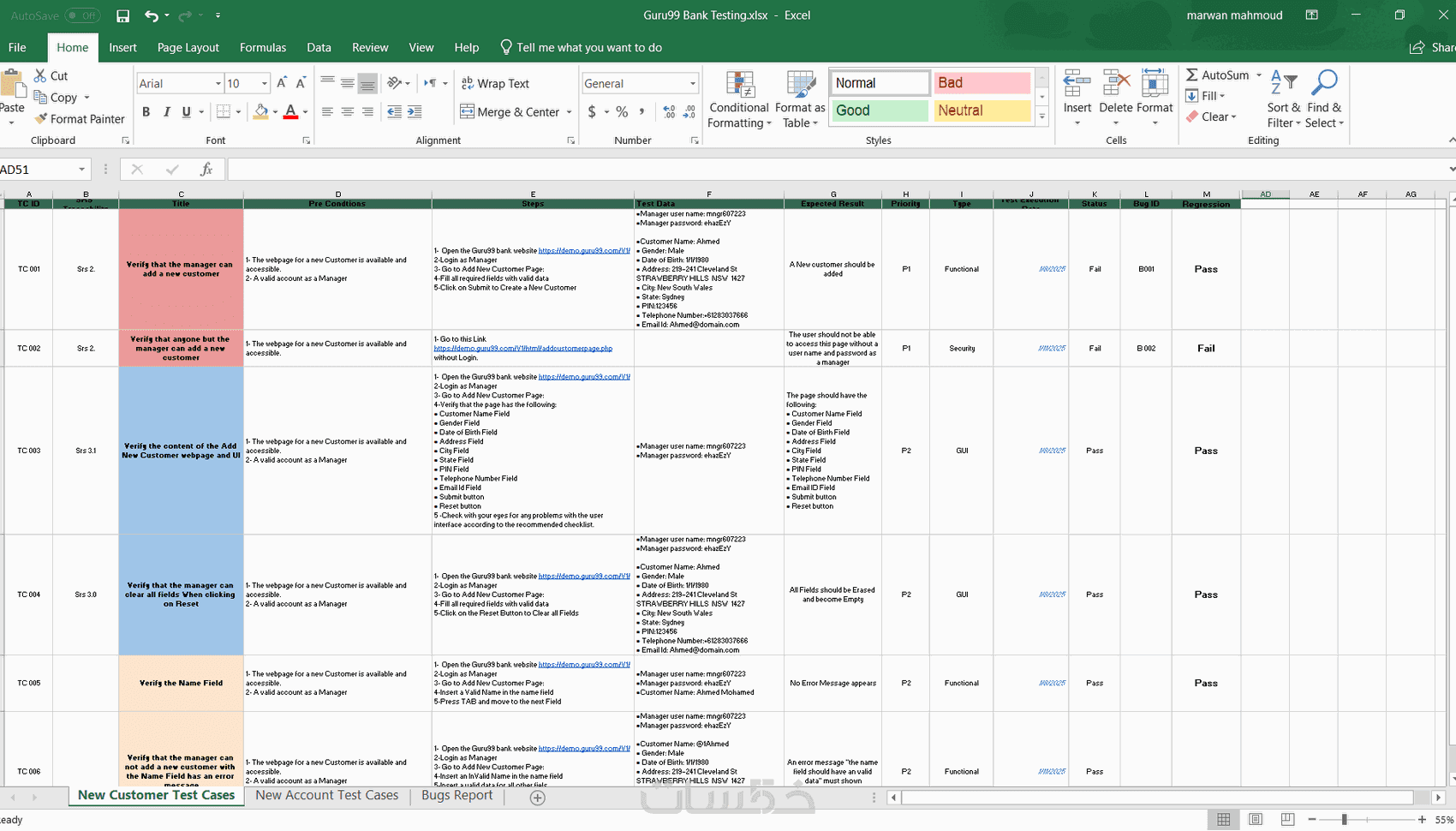
Task: Open the General number format dropdown
Action: (693, 83)
